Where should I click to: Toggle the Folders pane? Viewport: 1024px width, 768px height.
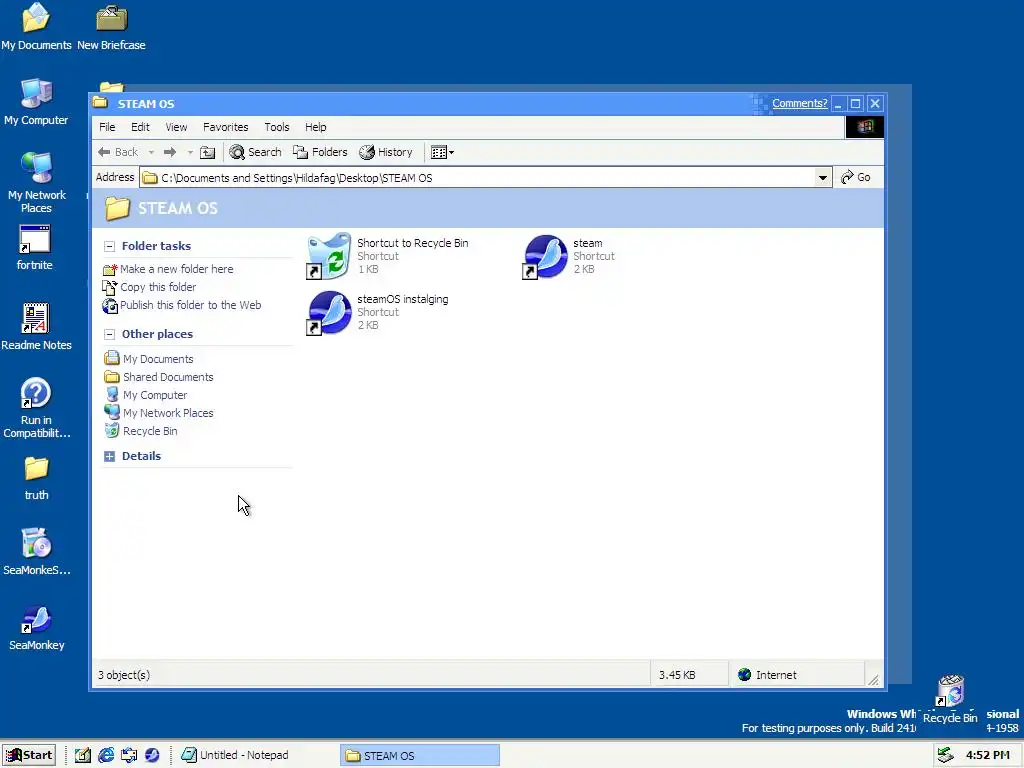coord(320,152)
